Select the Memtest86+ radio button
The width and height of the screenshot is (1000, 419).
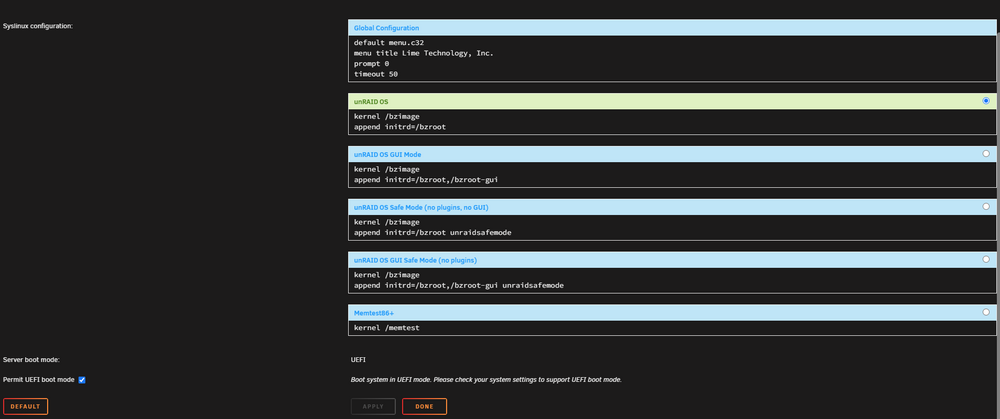986,312
